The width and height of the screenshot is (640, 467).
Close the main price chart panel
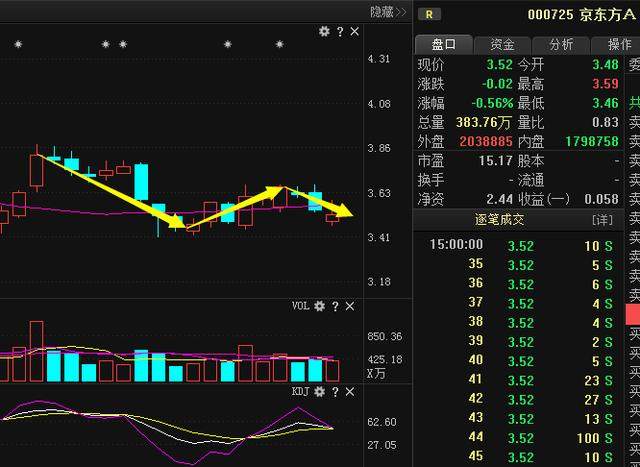[x=355, y=31]
